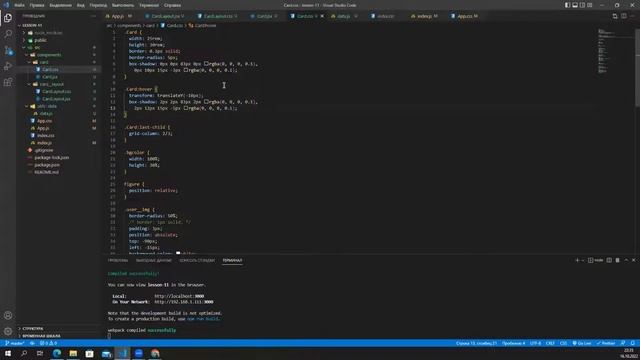Screen dimensions: 640x360
Task: Toggle bottom panel layout icon in title bar
Action: (x=575, y=5)
